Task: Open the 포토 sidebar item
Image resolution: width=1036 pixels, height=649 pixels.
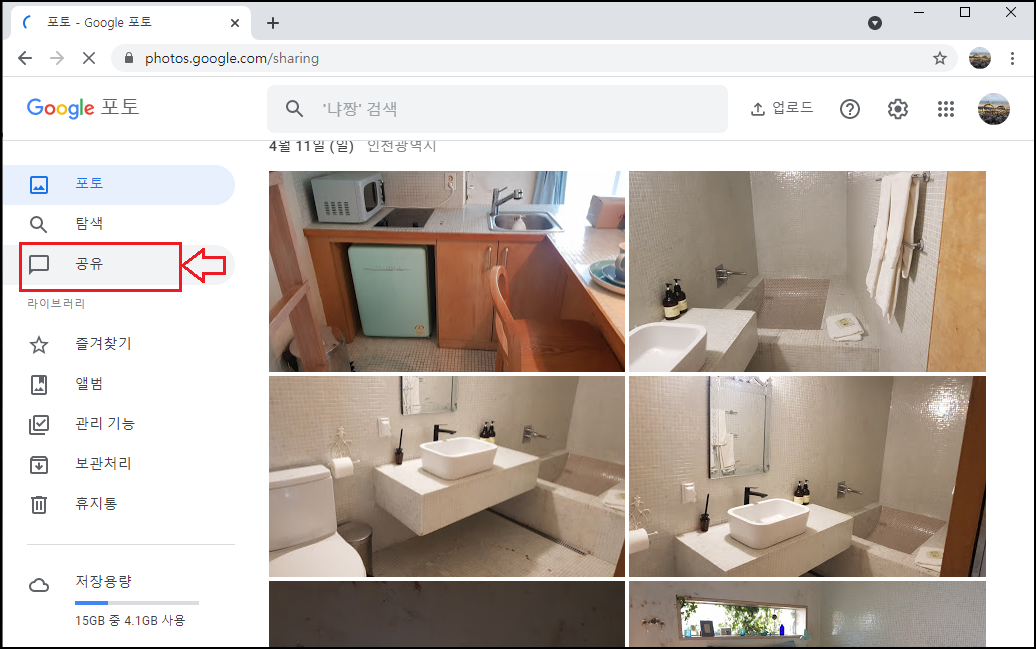Action: [119, 184]
